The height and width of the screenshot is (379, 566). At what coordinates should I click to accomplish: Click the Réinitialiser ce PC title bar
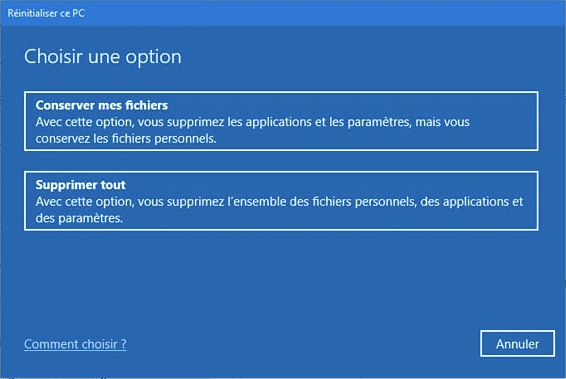(283, 13)
